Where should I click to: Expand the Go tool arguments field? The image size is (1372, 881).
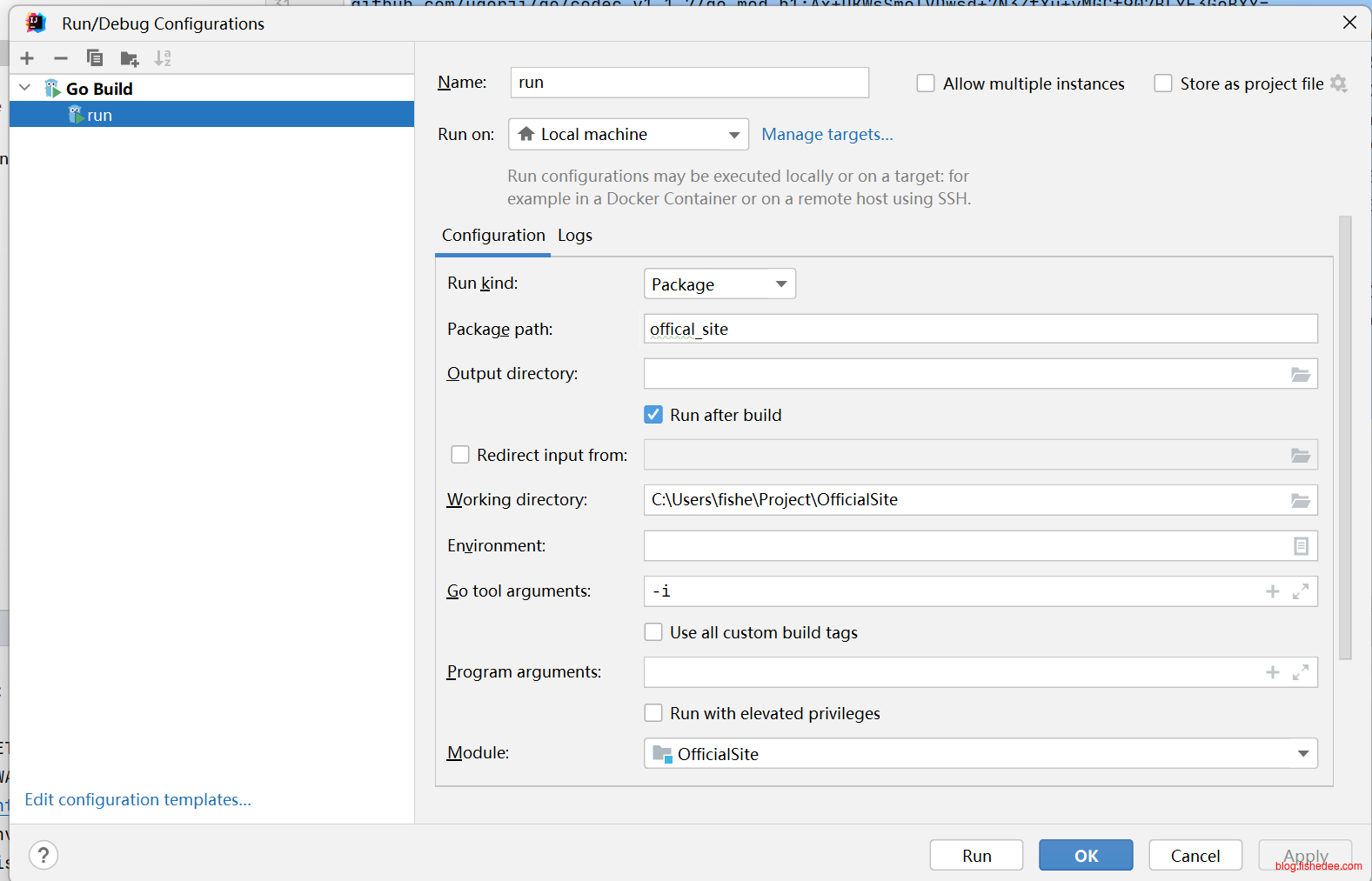(1301, 591)
